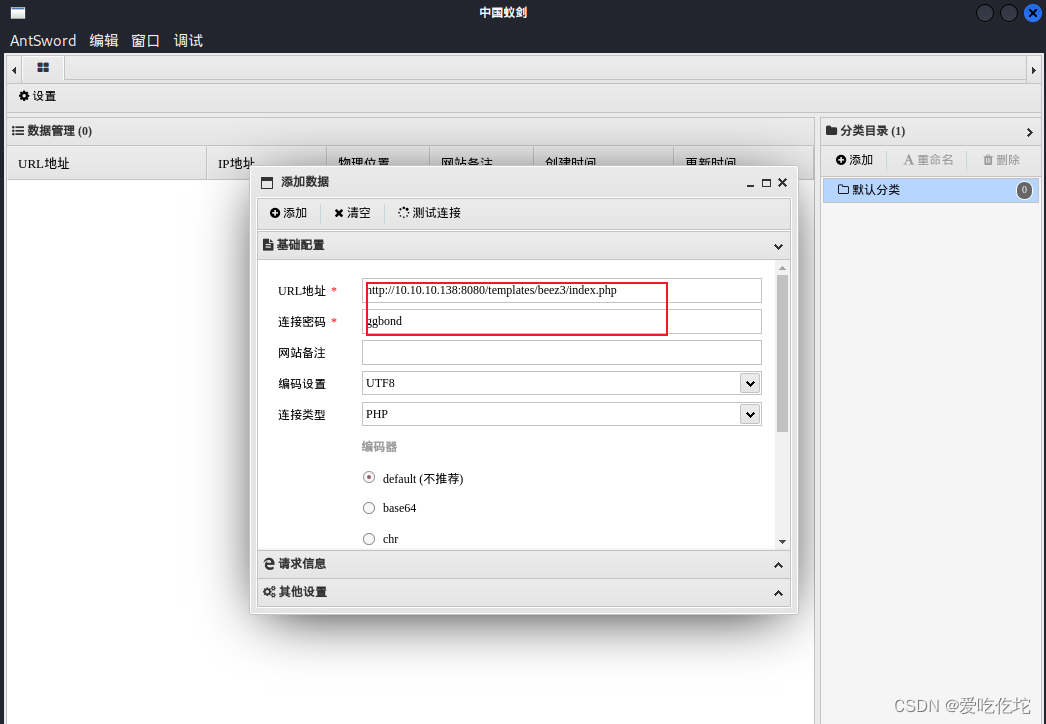Click the 删除 category button
This screenshot has height=724, width=1046.
[x=1001, y=160]
